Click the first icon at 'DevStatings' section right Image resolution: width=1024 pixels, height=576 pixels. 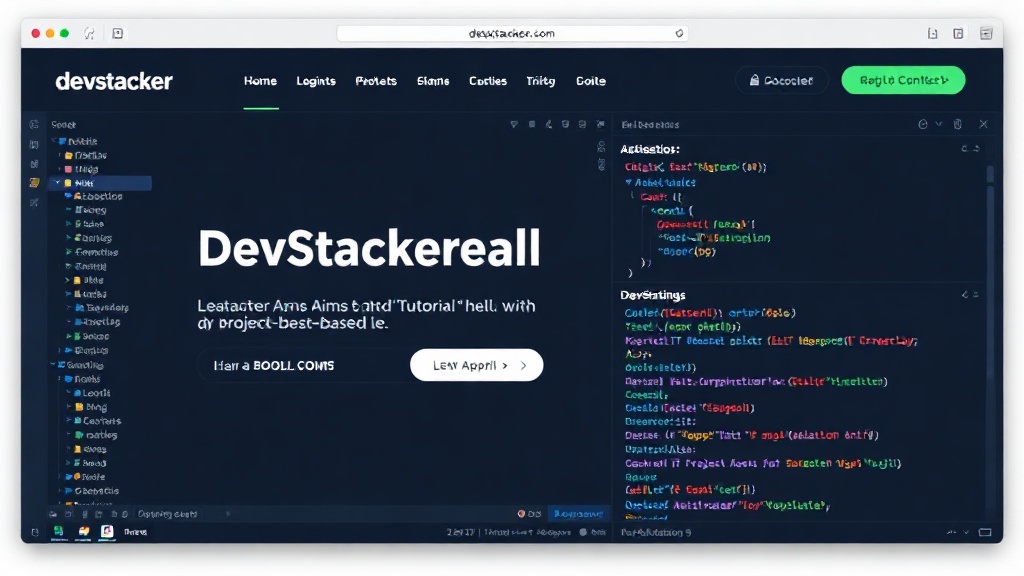point(965,295)
